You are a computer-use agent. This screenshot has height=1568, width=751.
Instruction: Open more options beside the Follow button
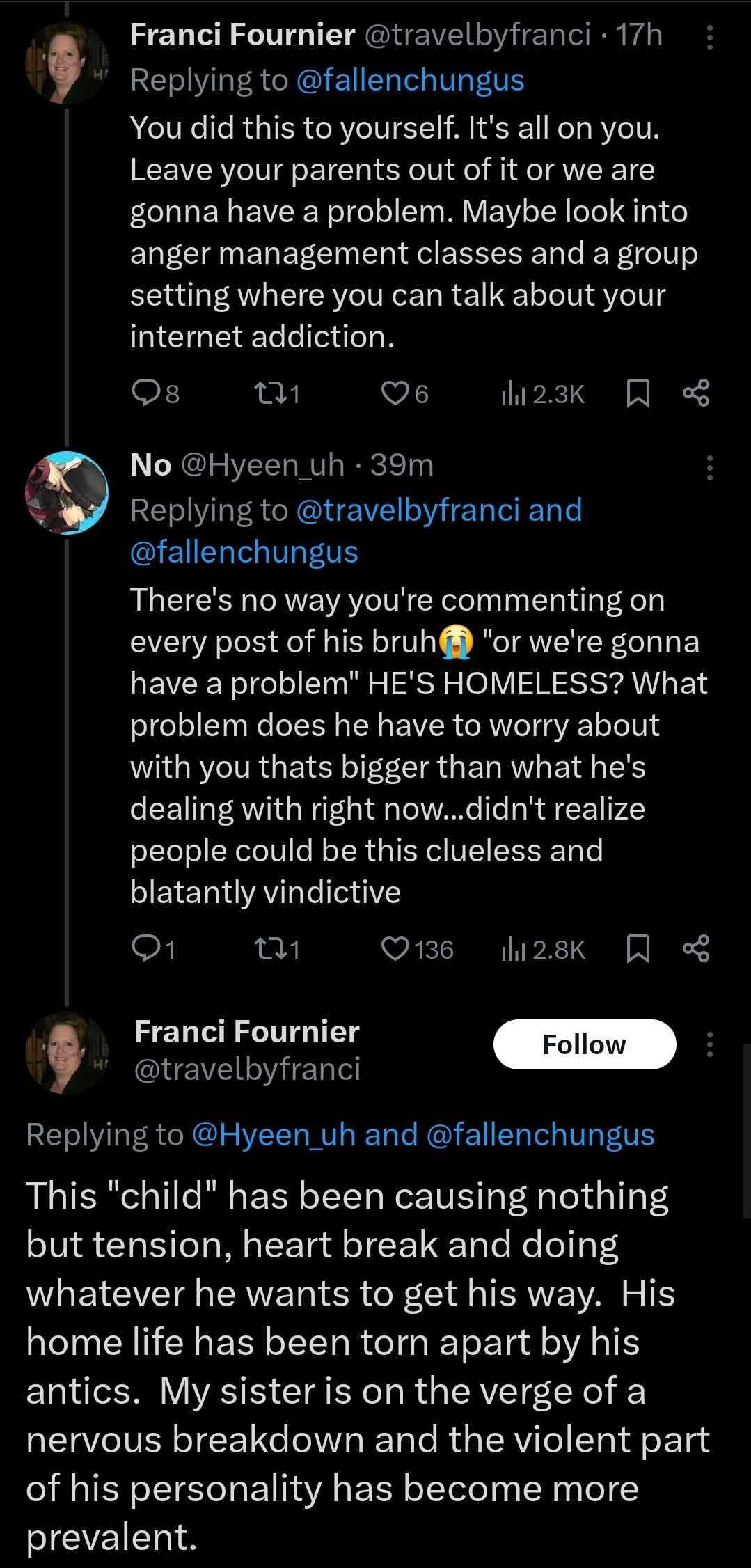click(709, 1044)
